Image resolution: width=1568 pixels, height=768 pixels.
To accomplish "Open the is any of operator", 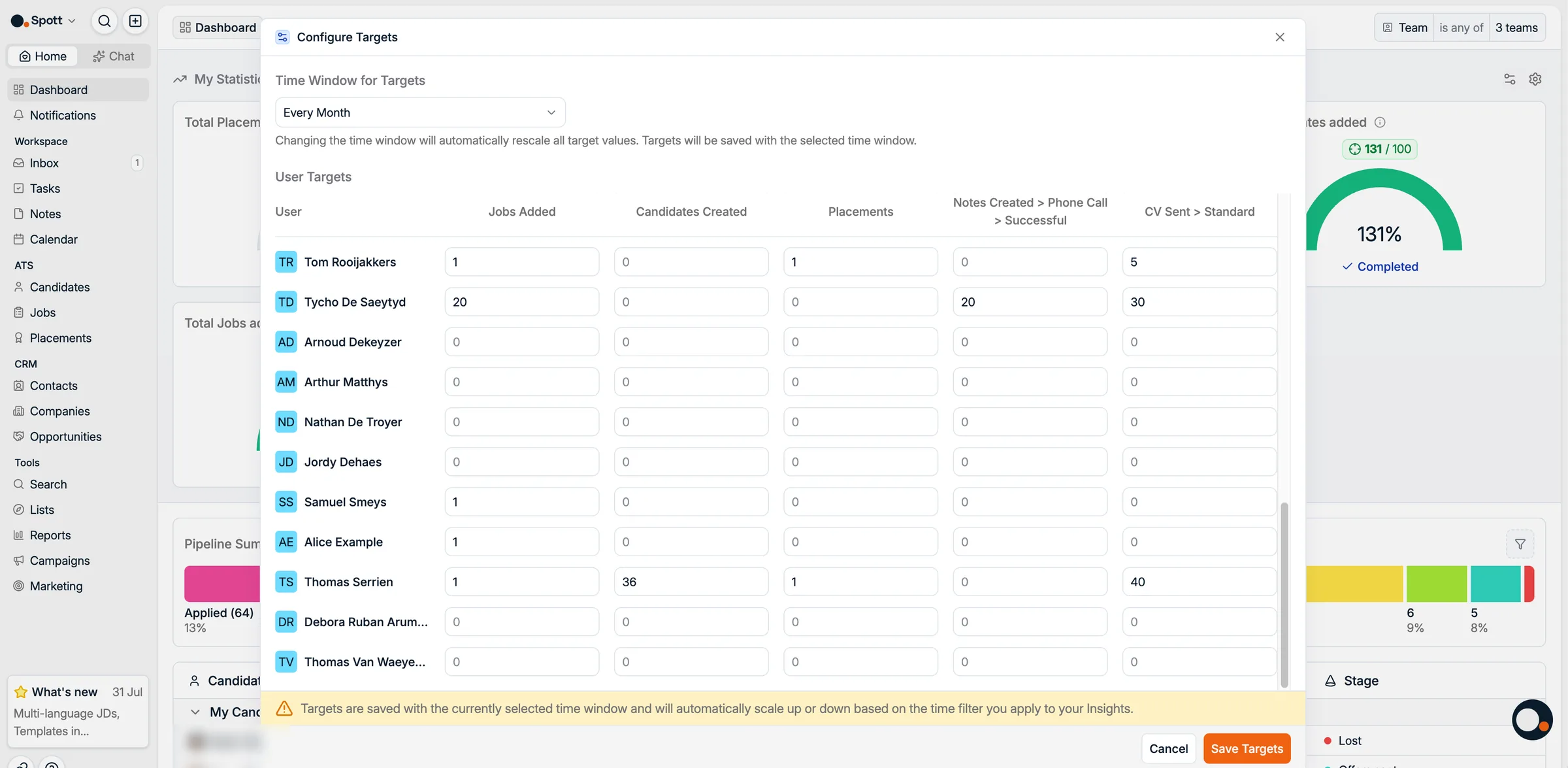I will coord(1462,27).
